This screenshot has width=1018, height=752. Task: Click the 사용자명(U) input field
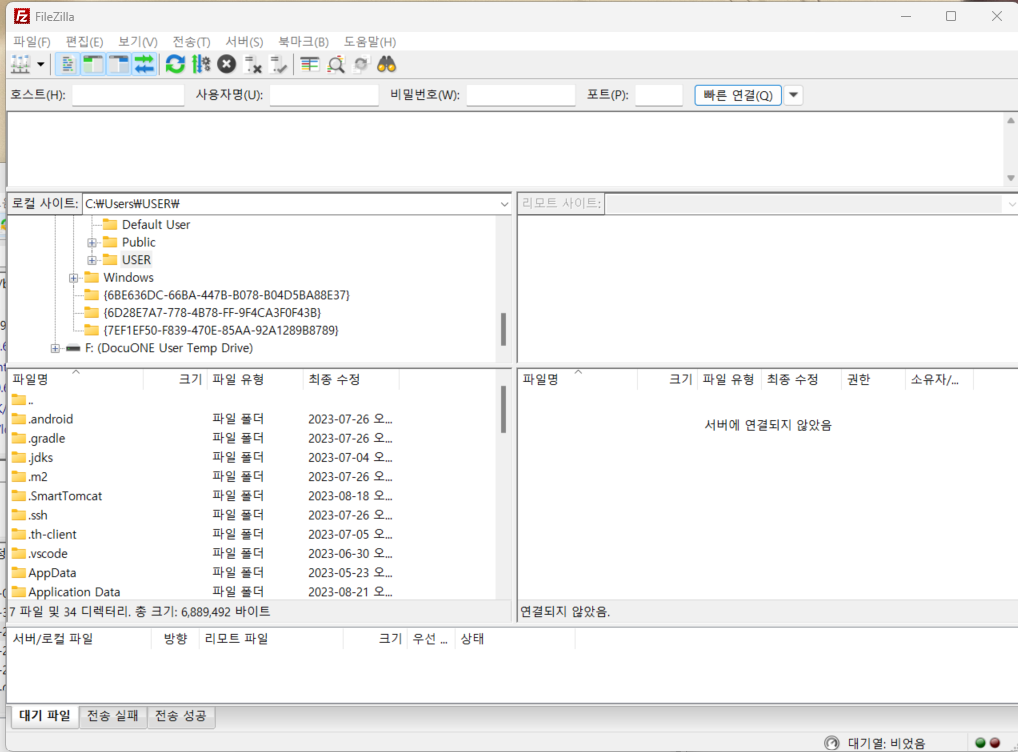[324, 95]
